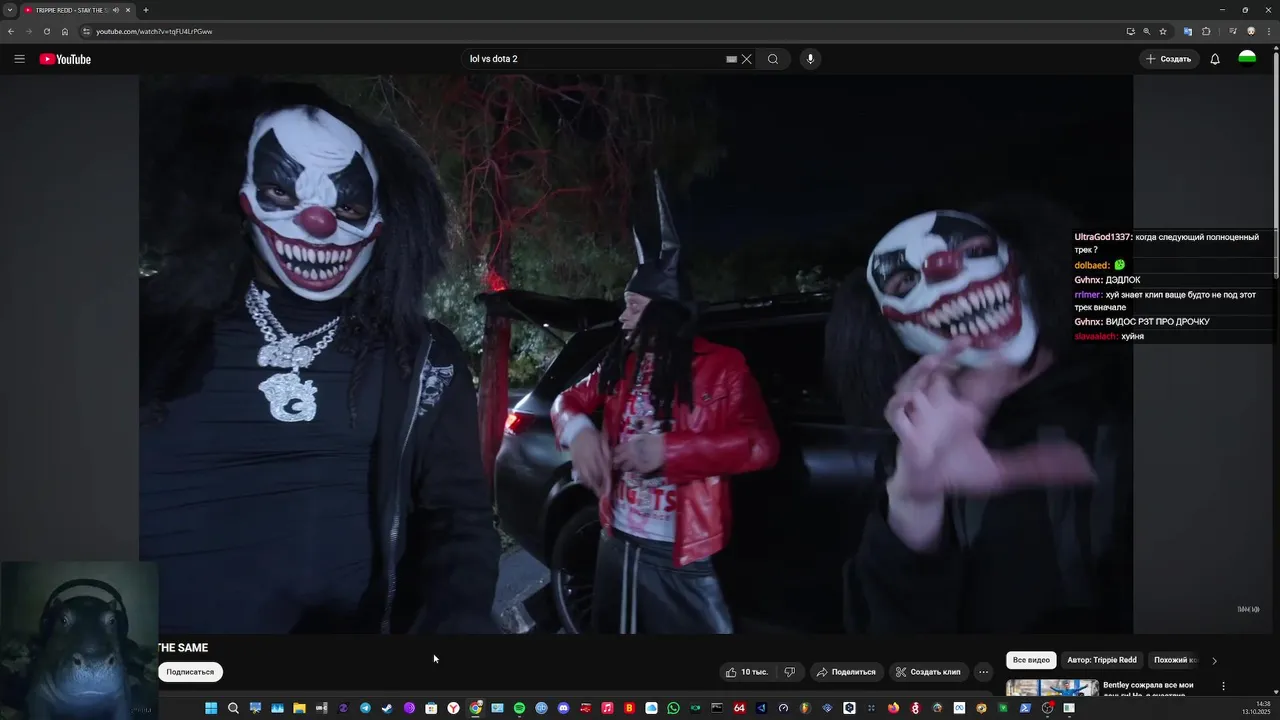Screen dimensions: 1280x720
Task: Click the Создать button
Action: [x=1169, y=59]
